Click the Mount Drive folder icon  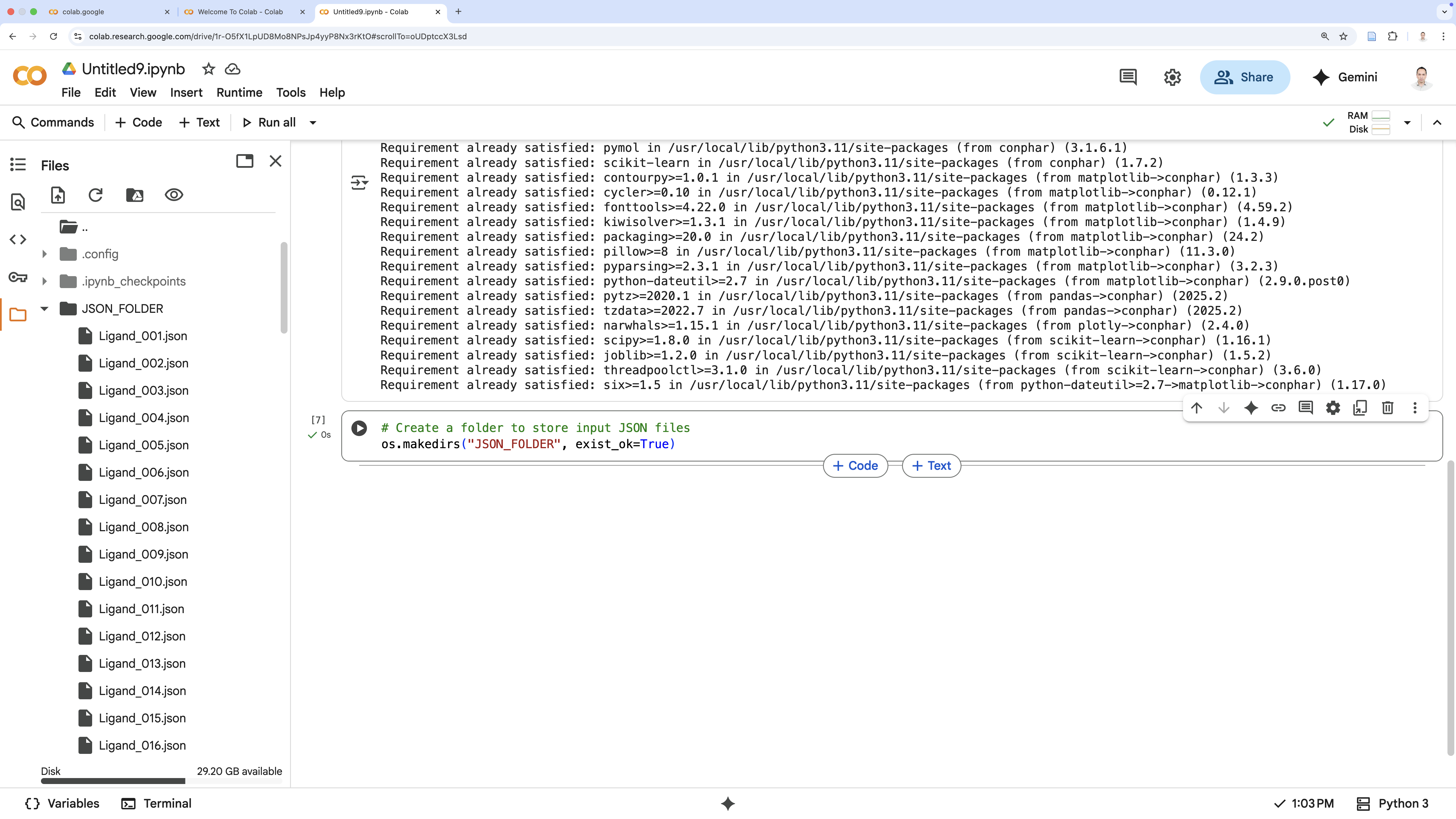(135, 195)
